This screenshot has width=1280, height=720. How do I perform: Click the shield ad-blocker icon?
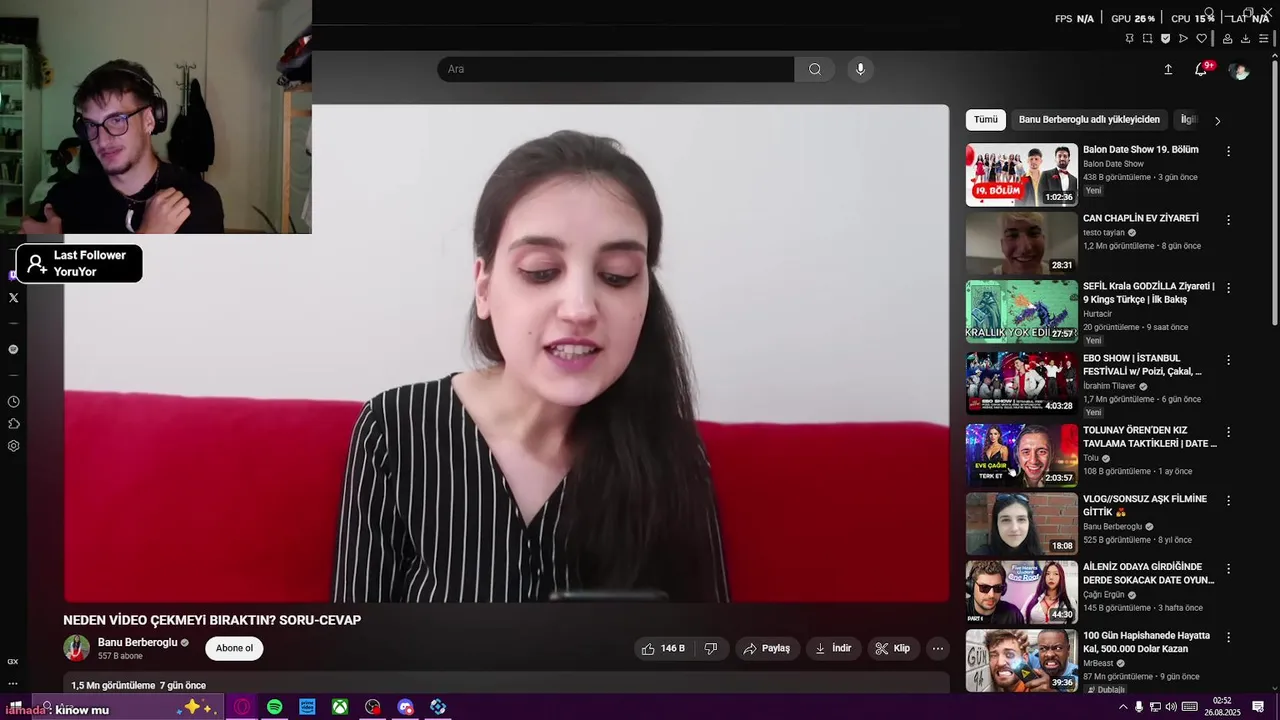1165,39
